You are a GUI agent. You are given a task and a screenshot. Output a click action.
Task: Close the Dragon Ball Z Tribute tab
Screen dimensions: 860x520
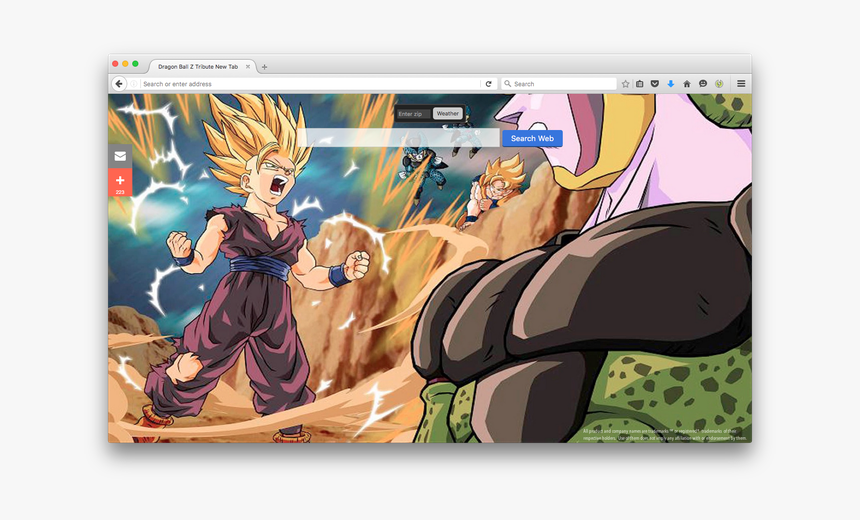(248, 66)
